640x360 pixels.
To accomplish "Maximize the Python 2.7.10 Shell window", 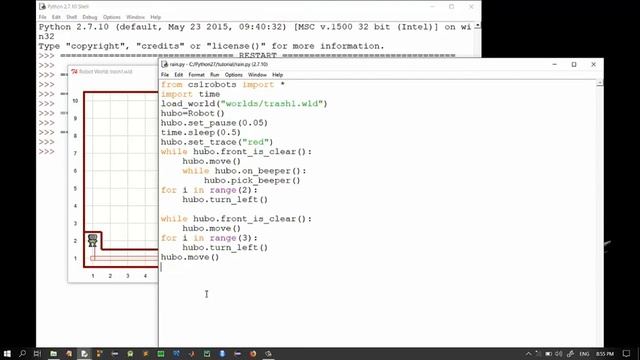I will pyautogui.click(x=451, y=7).
